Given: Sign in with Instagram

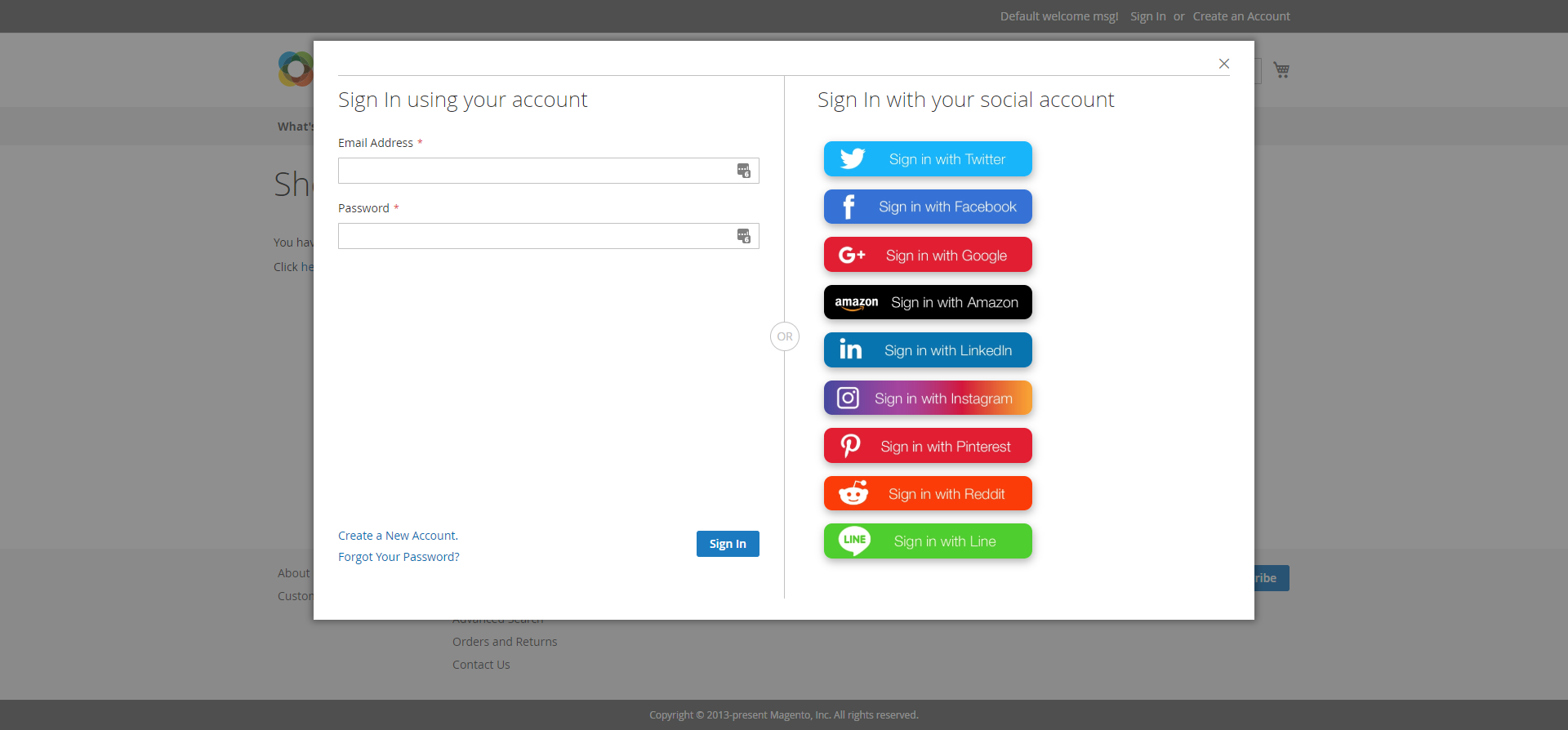Looking at the screenshot, I should (928, 398).
